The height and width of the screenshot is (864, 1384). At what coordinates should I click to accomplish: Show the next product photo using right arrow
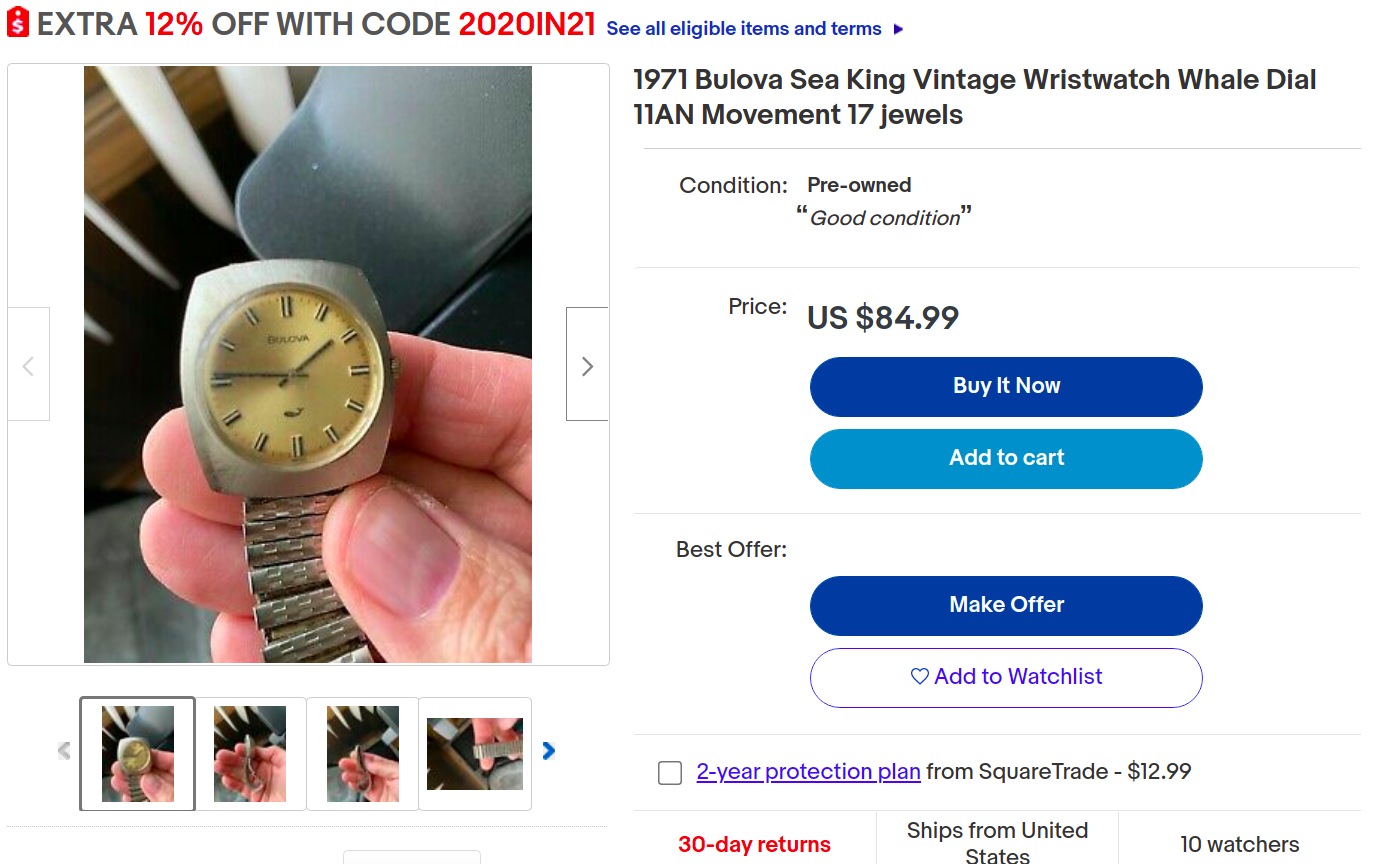[587, 366]
